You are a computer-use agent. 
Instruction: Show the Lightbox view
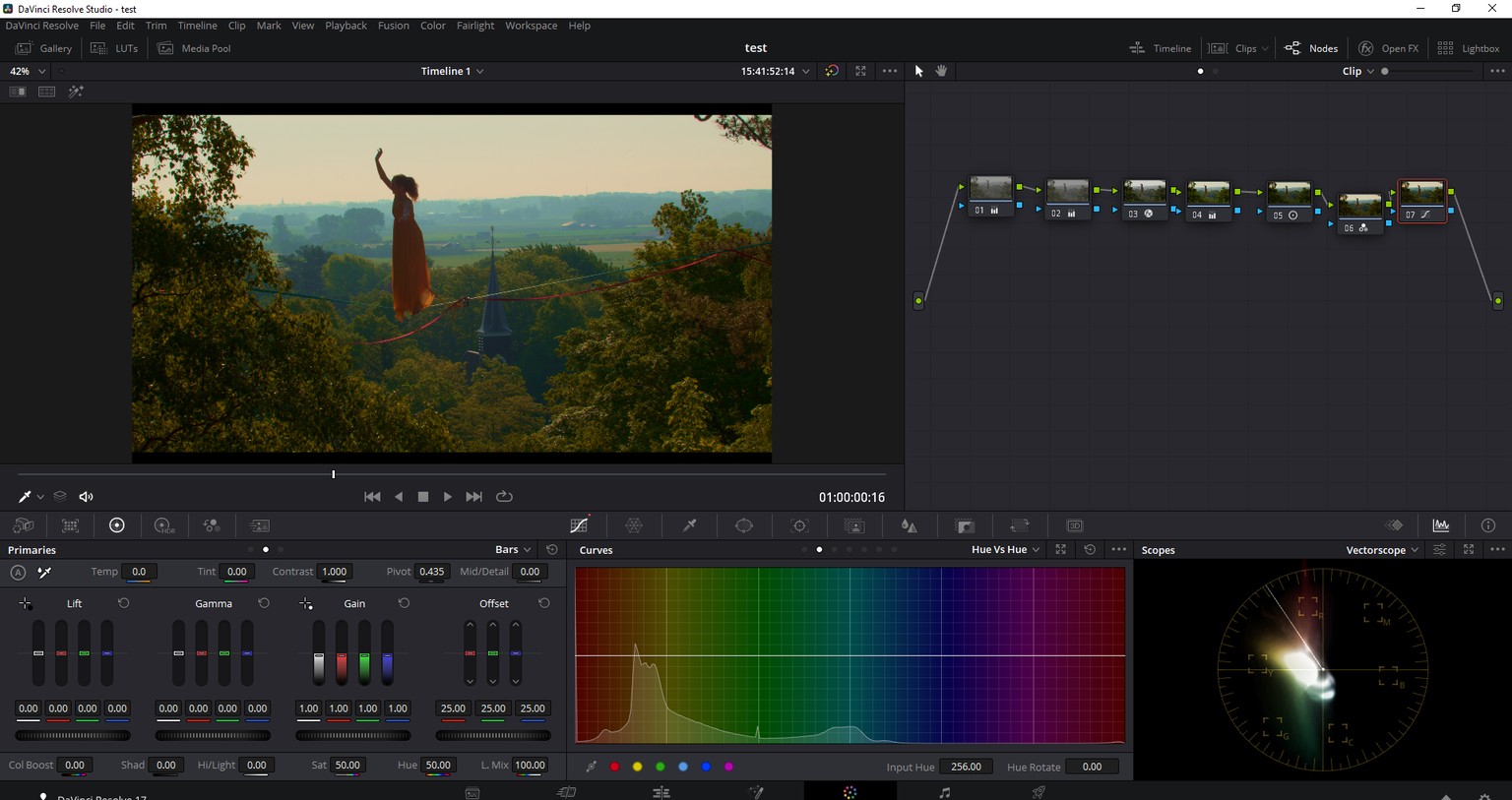point(1469,48)
